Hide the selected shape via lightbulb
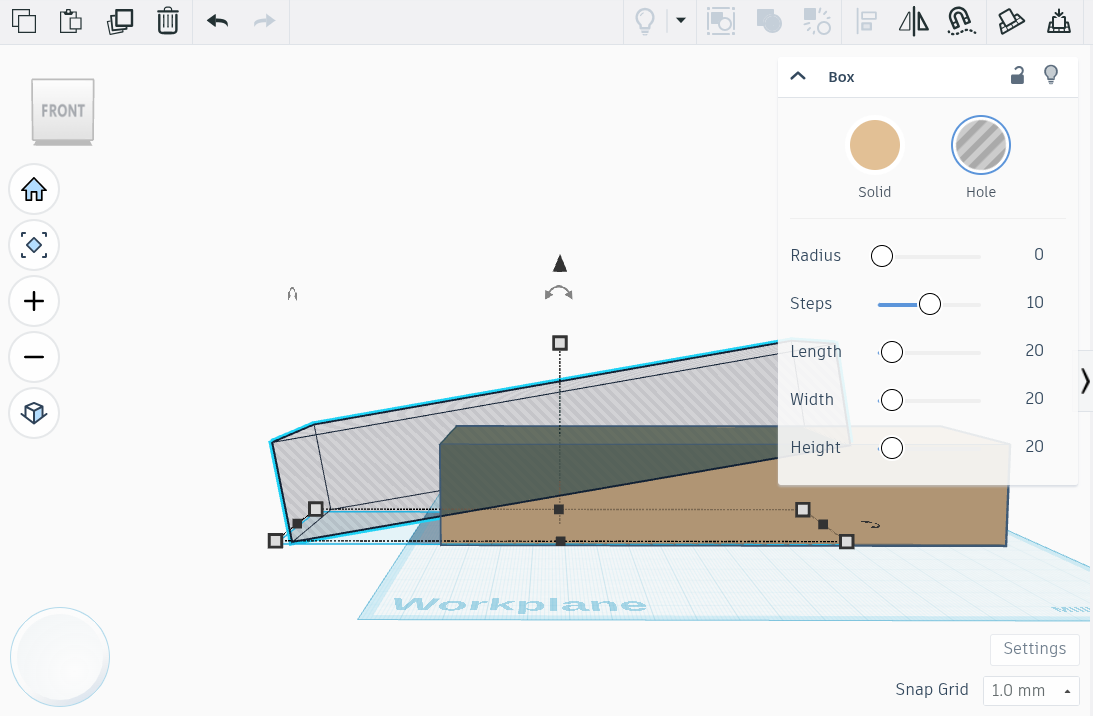The width and height of the screenshot is (1093, 716). coord(1050,75)
